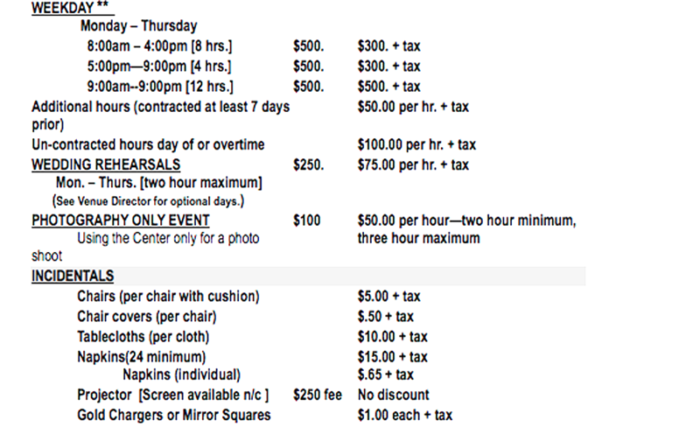Select Chairs (per chair with cushion) item

point(168,297)
